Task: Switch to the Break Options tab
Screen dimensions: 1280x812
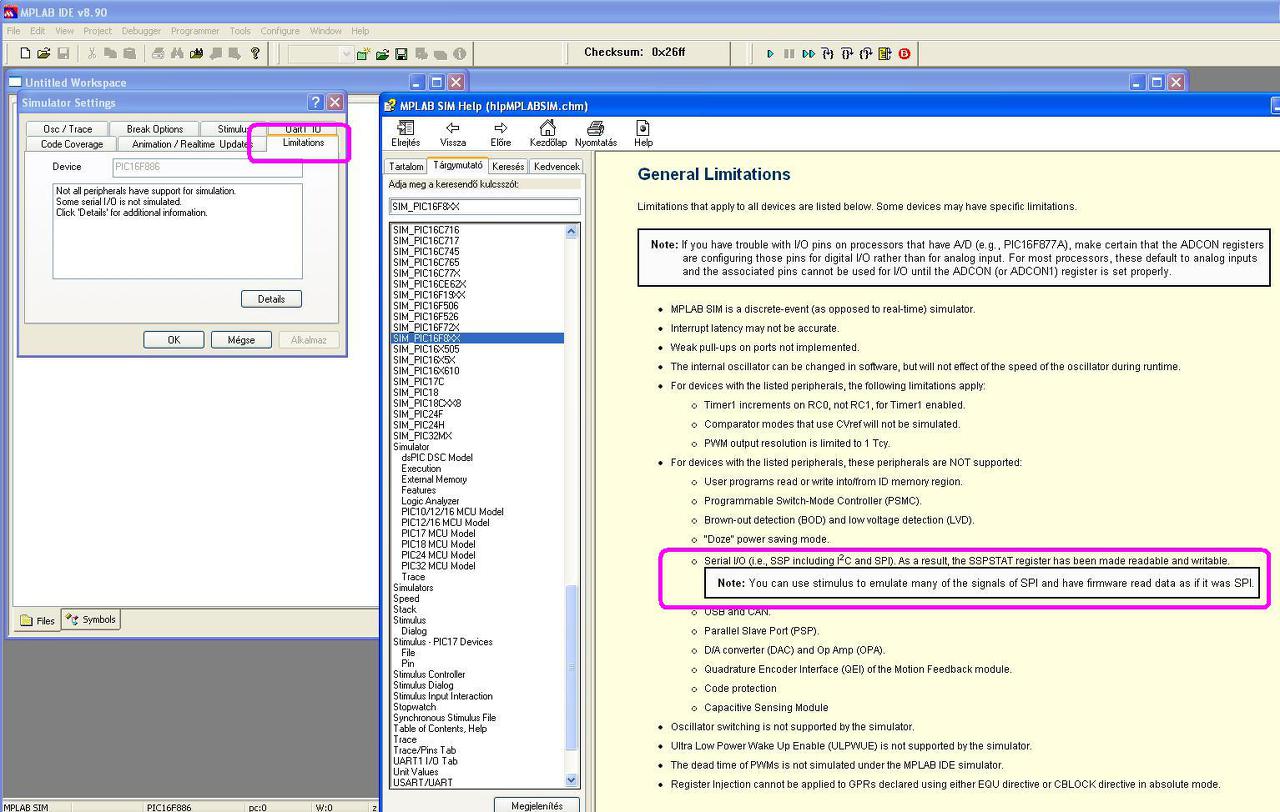Action: pyautogui.click(x=155, y=129)
